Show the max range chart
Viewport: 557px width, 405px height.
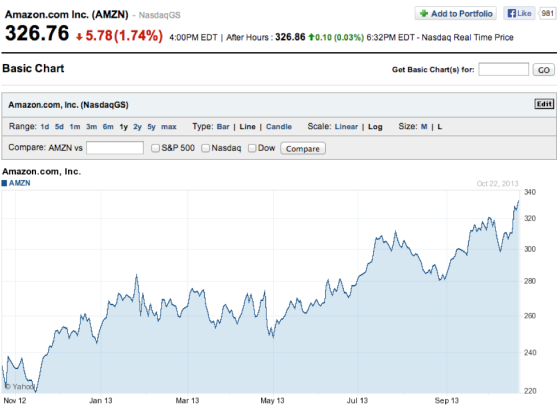coord(169,127)
